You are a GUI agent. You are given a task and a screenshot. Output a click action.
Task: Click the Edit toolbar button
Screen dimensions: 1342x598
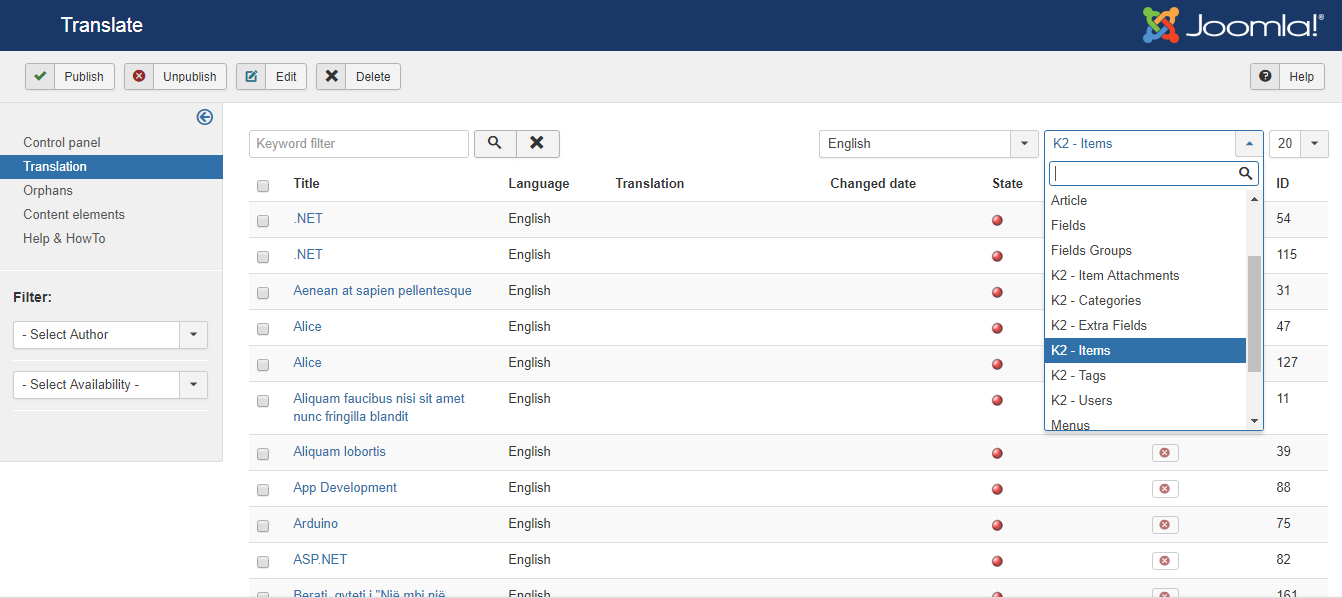271,76
